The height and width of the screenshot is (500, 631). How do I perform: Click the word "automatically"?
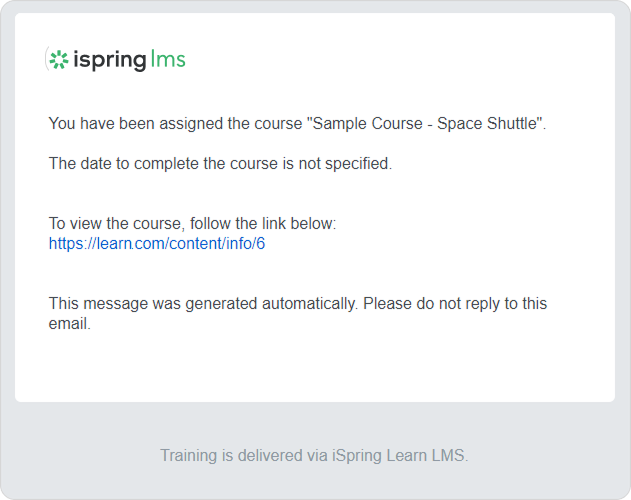(305, 304)
